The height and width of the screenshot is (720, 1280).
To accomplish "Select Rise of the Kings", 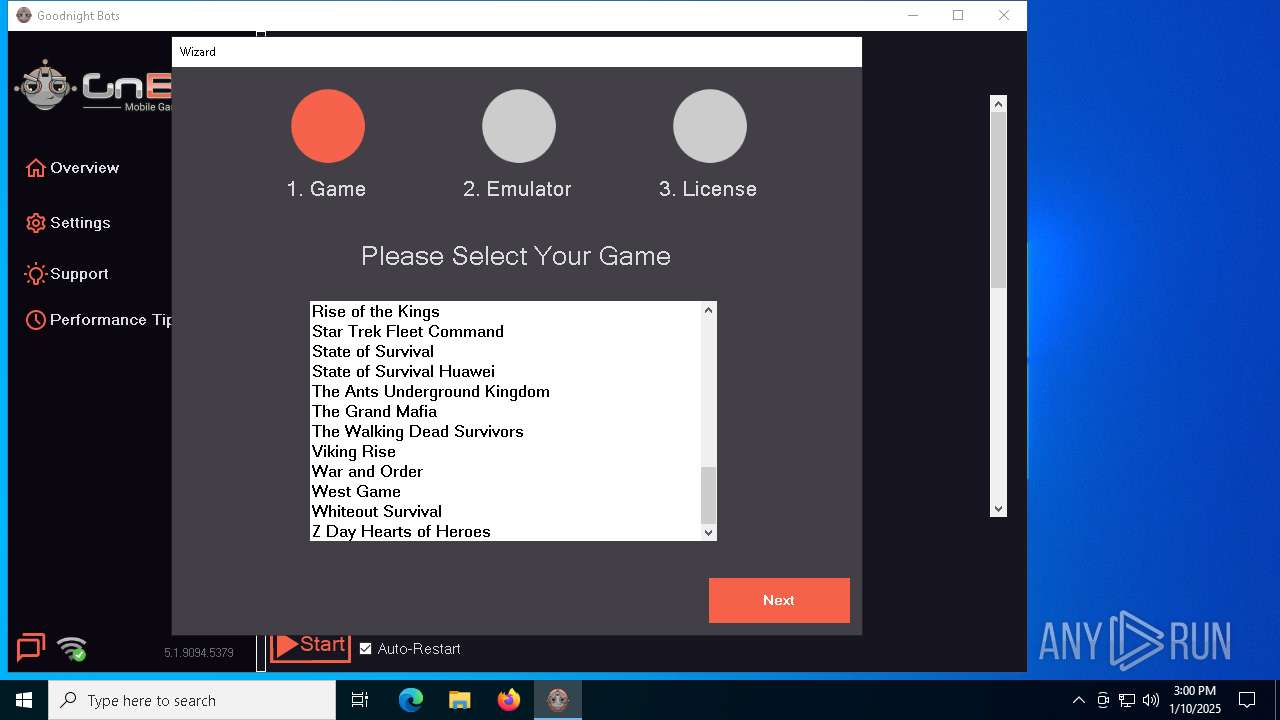I will coord(506,312).
